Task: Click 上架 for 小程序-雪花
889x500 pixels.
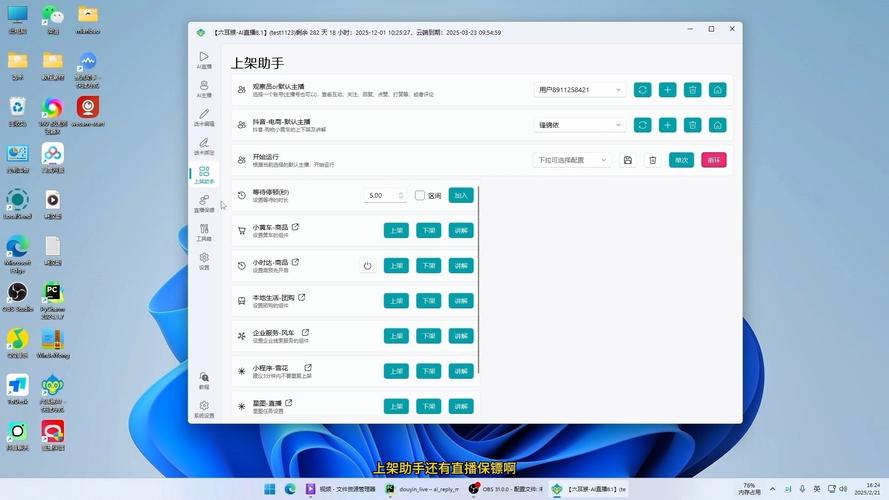Action: (x=396, y=371)
